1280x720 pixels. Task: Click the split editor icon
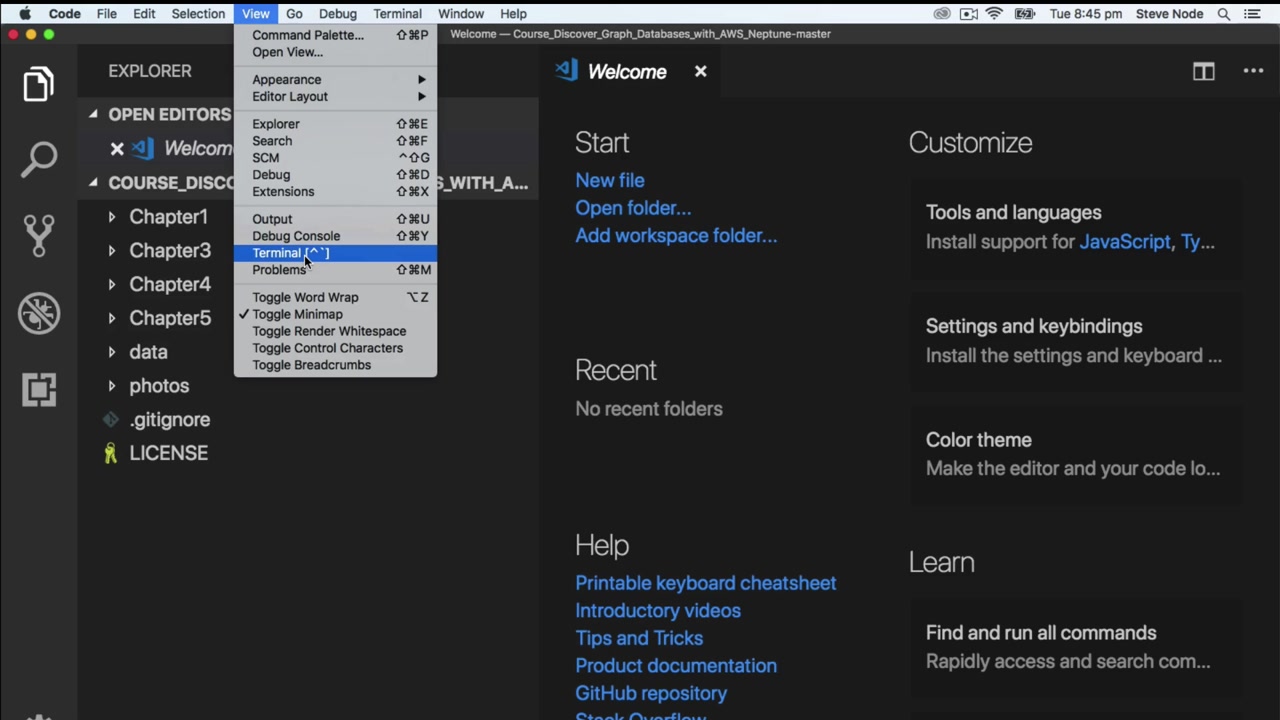[1203, 72]
